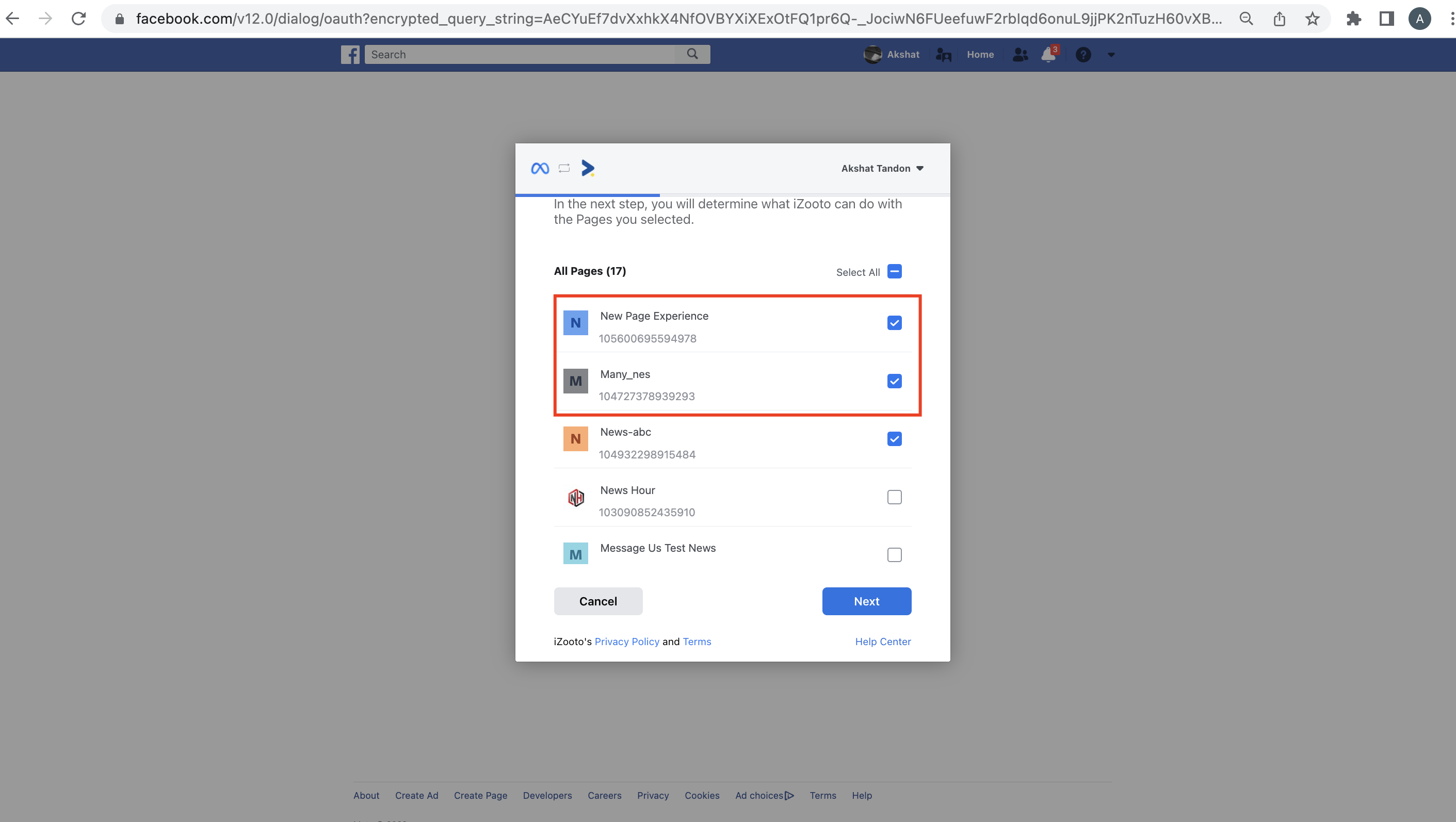Click the browser extensions puzzle icon
Screen dimensions: 1456x822
[x=1354, y=19]
